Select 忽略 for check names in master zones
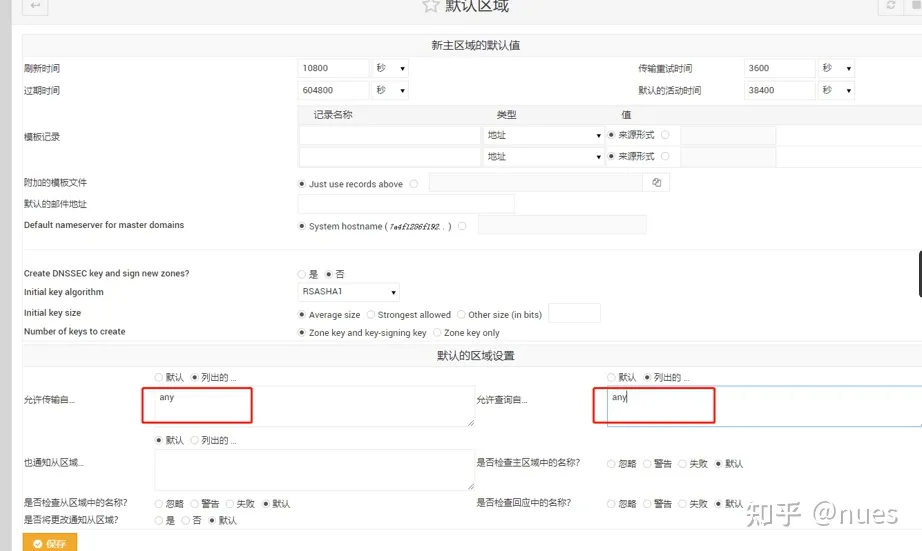 pyautogui.click(x=611, y=463)
